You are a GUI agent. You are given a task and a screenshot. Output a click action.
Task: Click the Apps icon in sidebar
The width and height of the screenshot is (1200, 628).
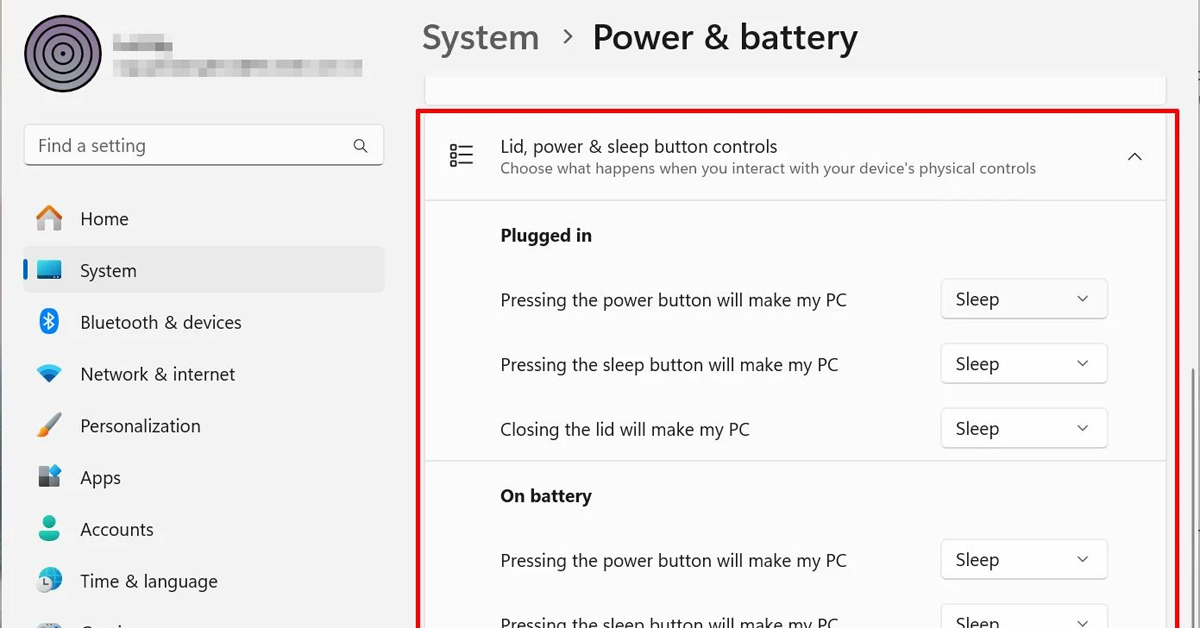click(x=49, y=477)
